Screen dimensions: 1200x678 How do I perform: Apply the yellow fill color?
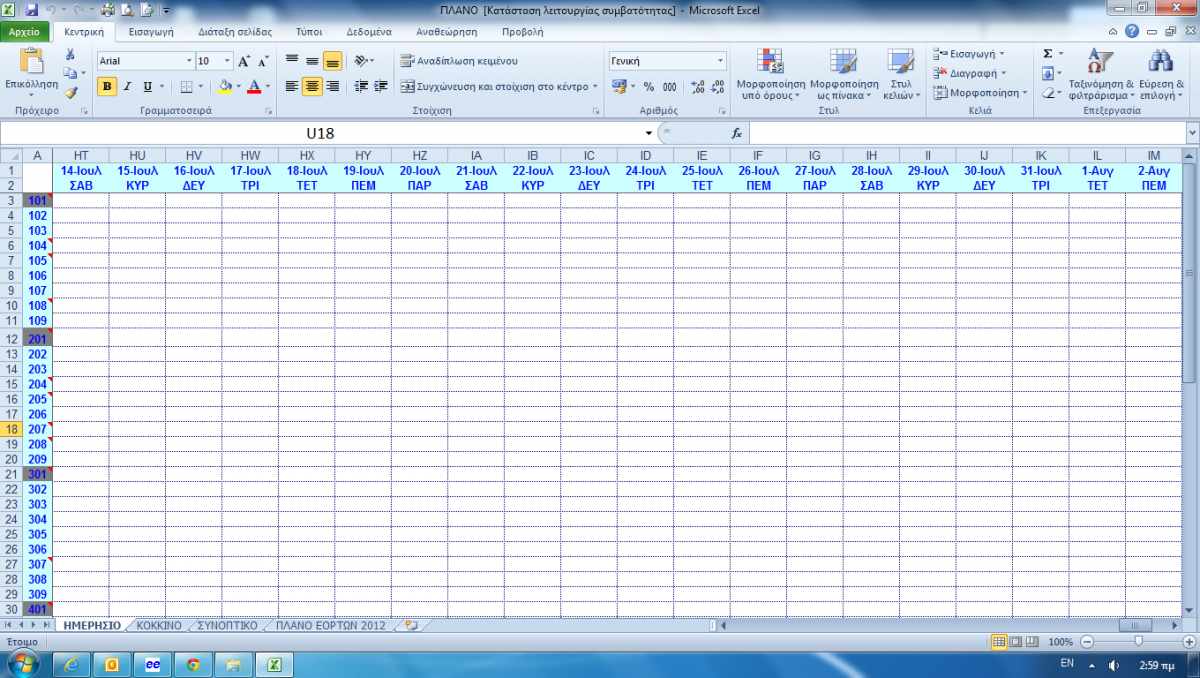[224, 86]
